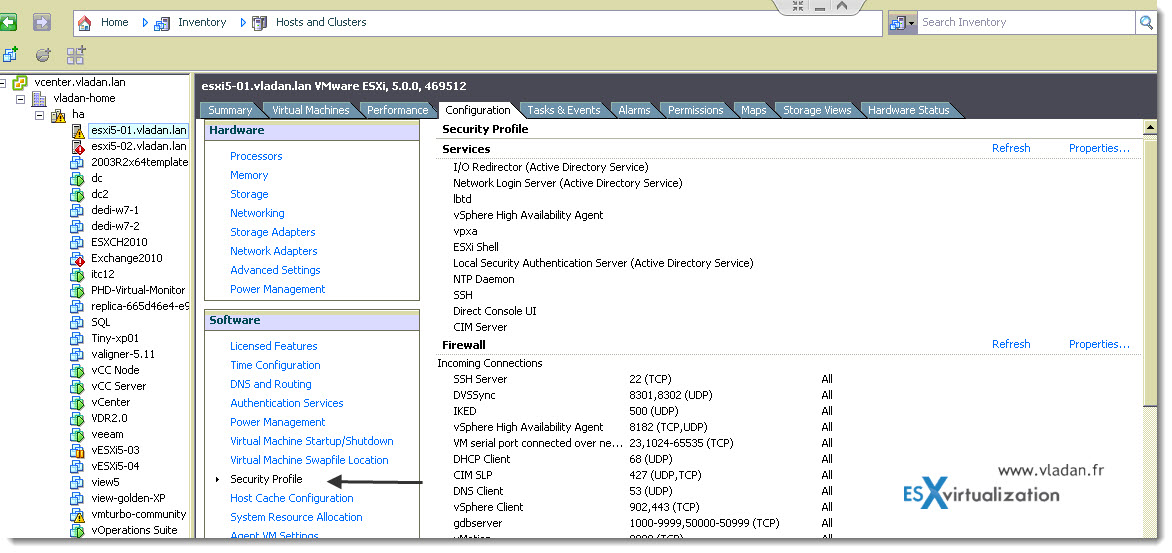This screenshot has width=1172, height=553.
Task: Switch to the Virtual Machines tab
Action: [x=310, y=110]
